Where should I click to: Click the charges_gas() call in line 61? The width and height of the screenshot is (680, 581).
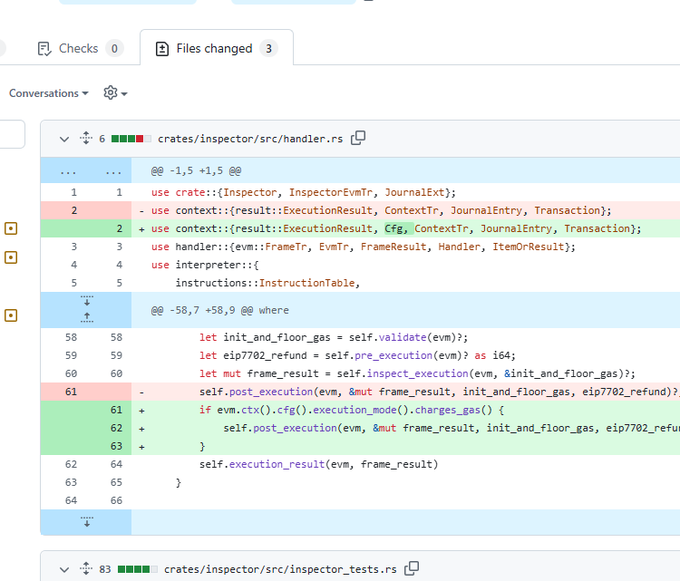pos(454,410)
